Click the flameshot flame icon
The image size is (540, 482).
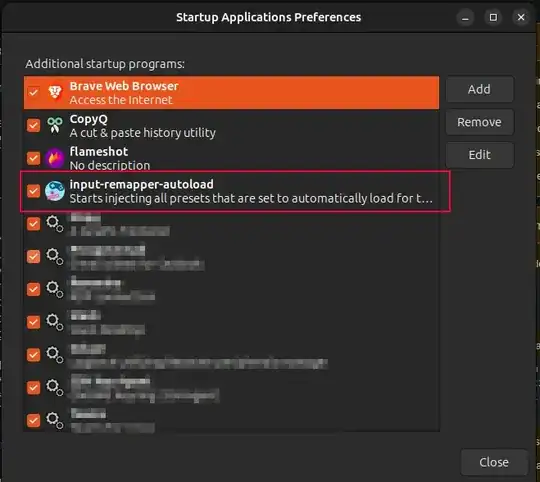coord(55,158)
